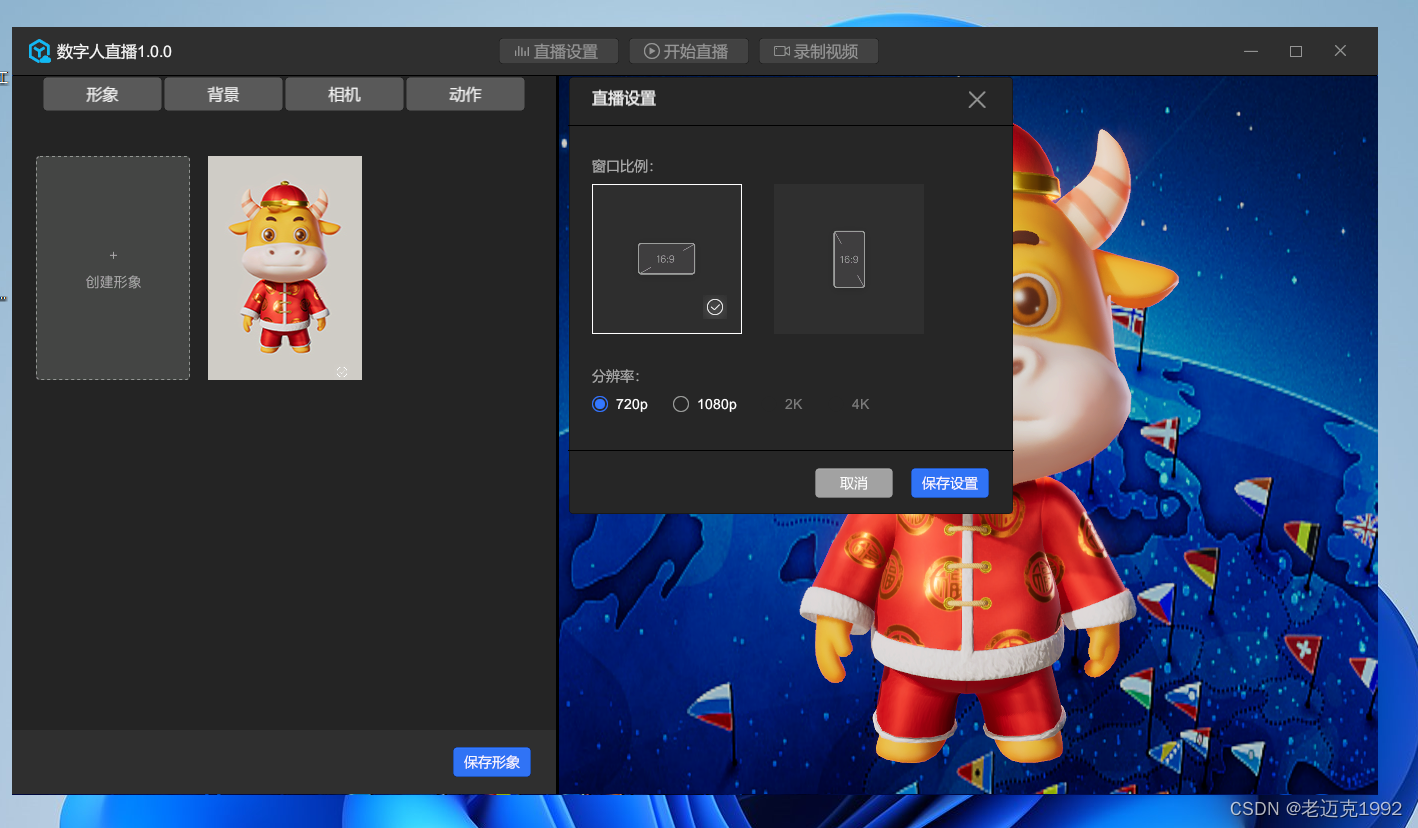This screenshot has height=828, width=1418.
Task: Open the 相机 tab
Action: tap(344, 94)
